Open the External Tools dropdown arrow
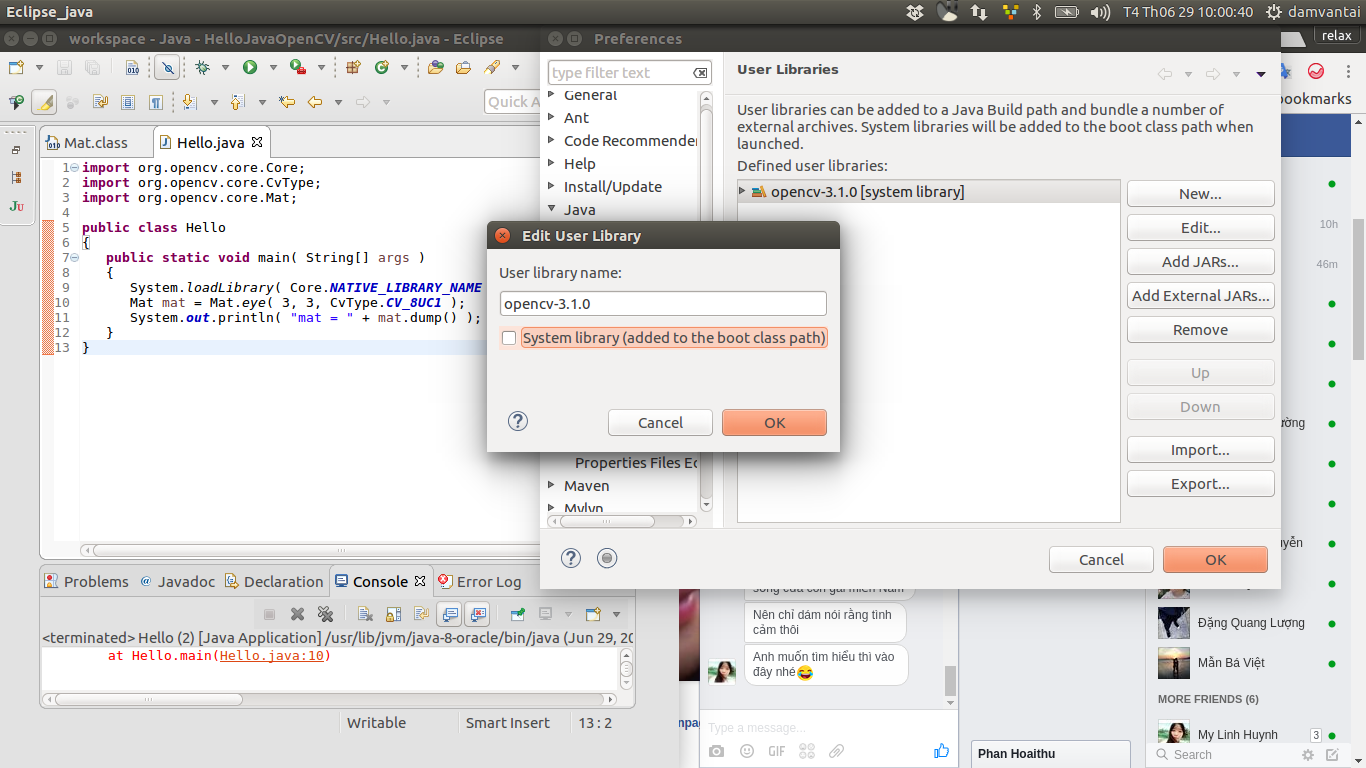Screen dimensions: 1366x768 click(x=321, y=68)
